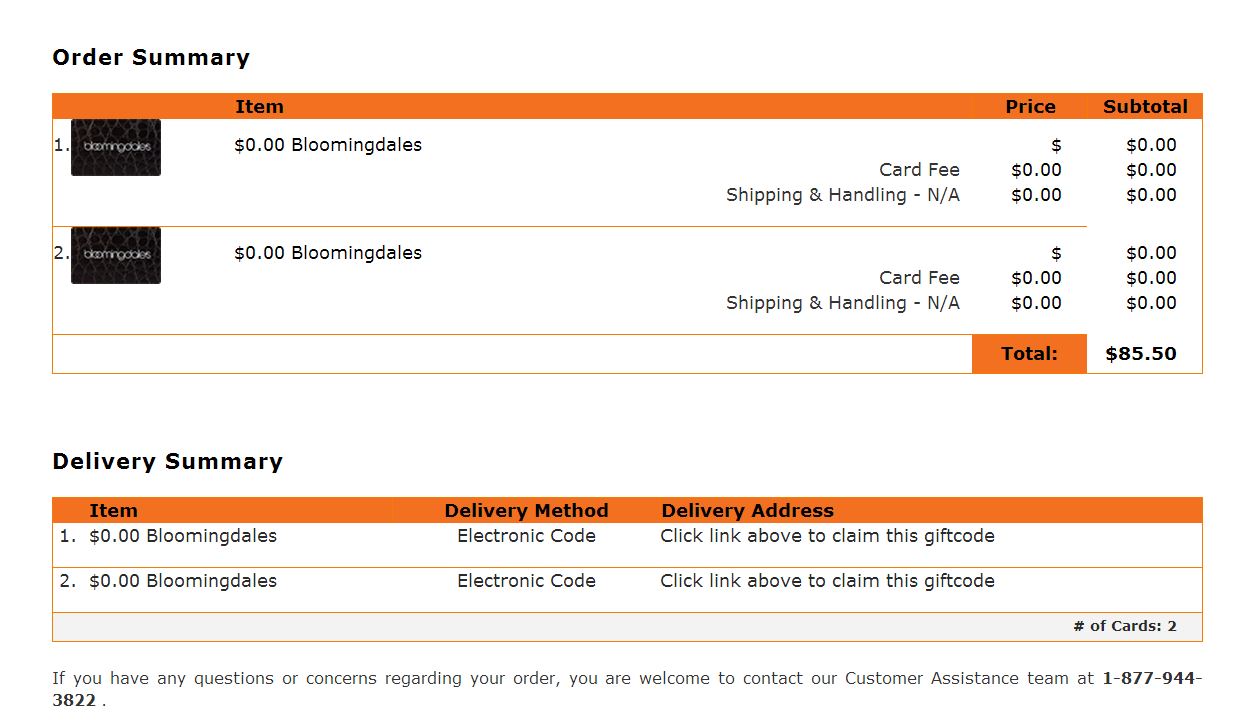Click the orange Total label cell
Screen dimensions: 1243x726
click(1029, 354)
